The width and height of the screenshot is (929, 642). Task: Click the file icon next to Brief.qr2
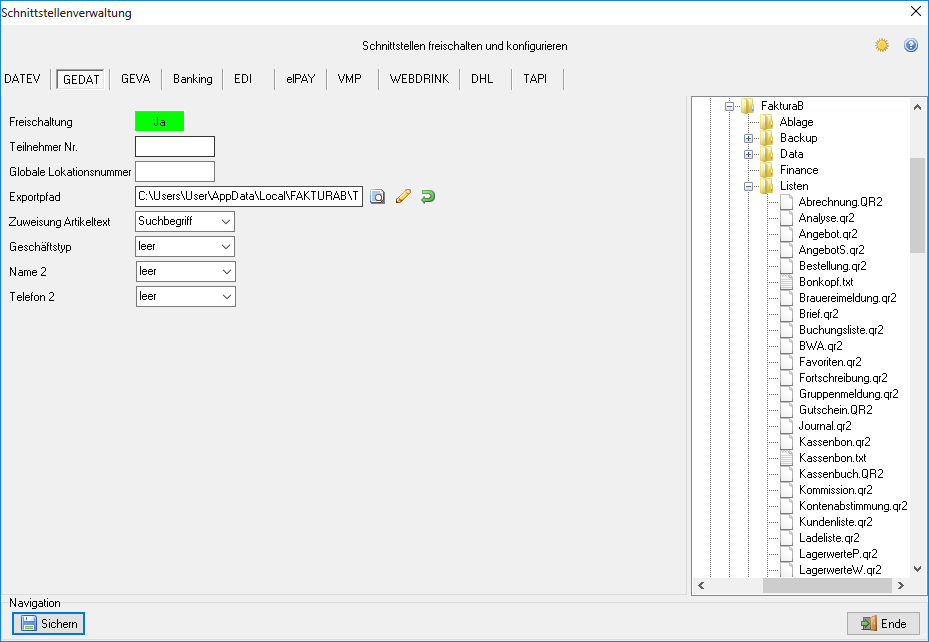[x=786, y=314]
